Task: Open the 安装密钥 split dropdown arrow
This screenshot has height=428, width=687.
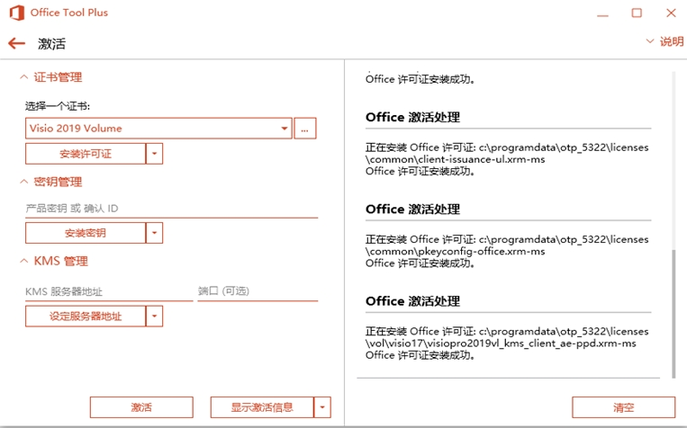Action: [x=154, y=233]
